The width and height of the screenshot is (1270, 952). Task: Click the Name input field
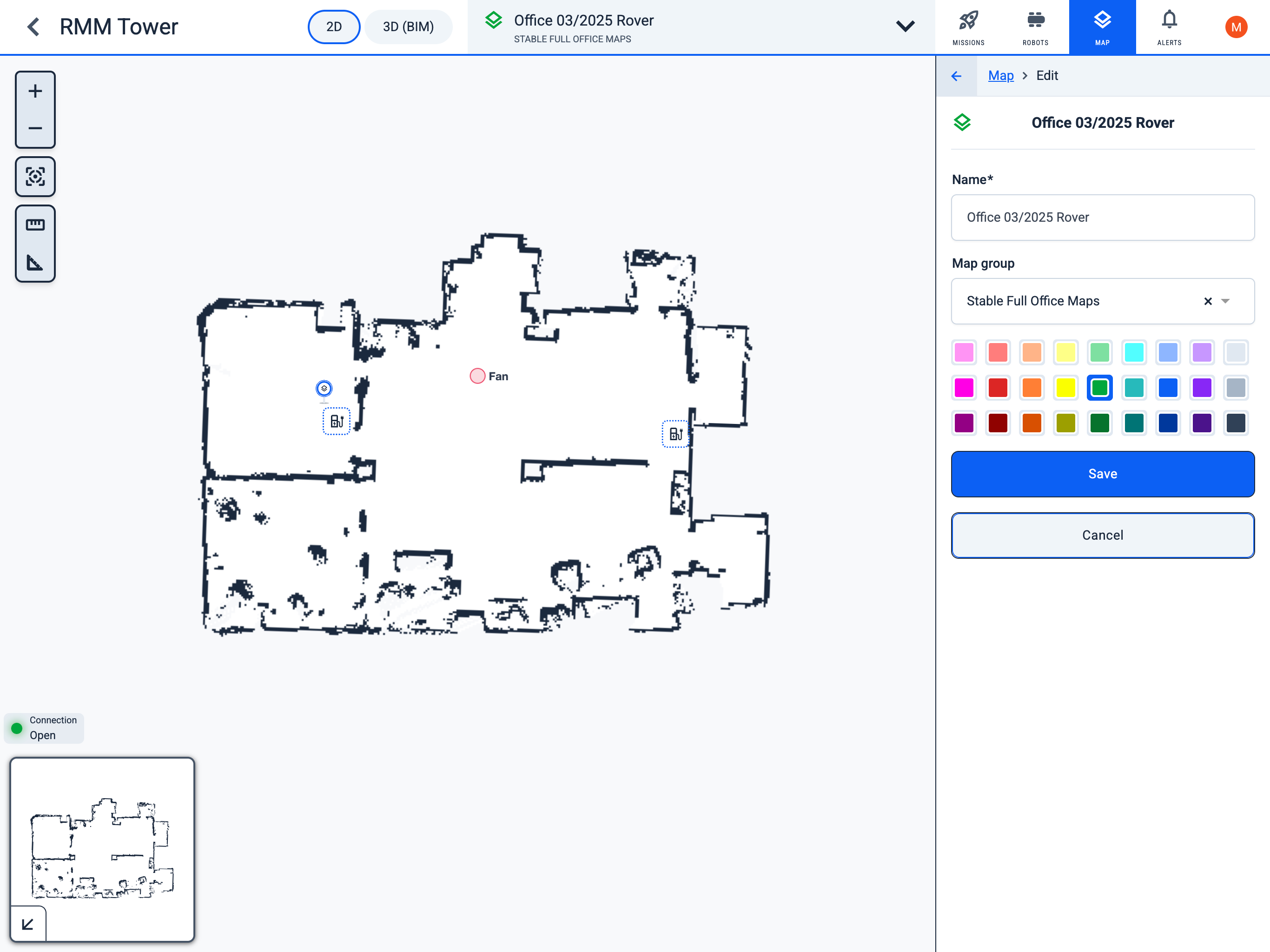1102,217
